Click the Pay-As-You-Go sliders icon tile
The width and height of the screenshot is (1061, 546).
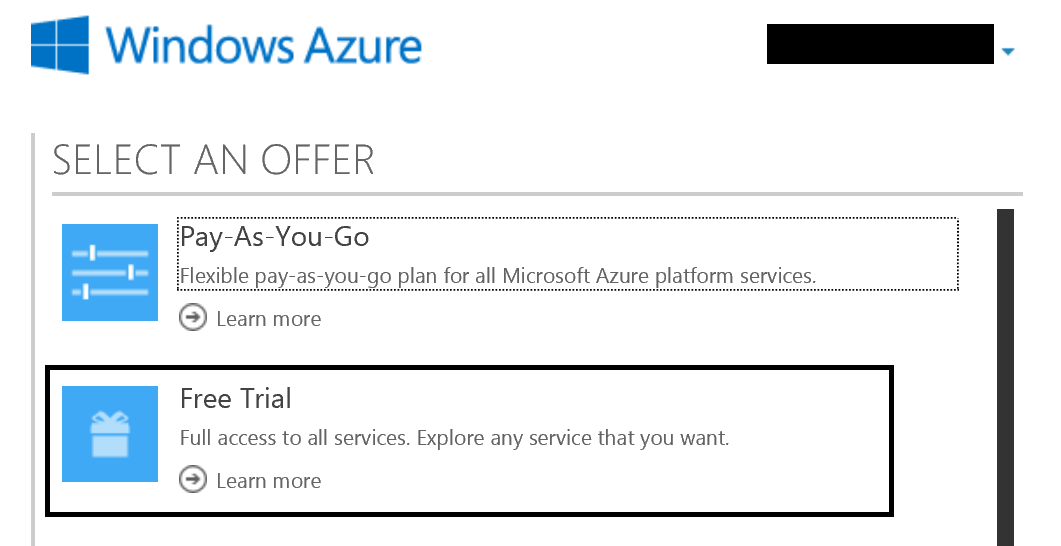[110, 272]
